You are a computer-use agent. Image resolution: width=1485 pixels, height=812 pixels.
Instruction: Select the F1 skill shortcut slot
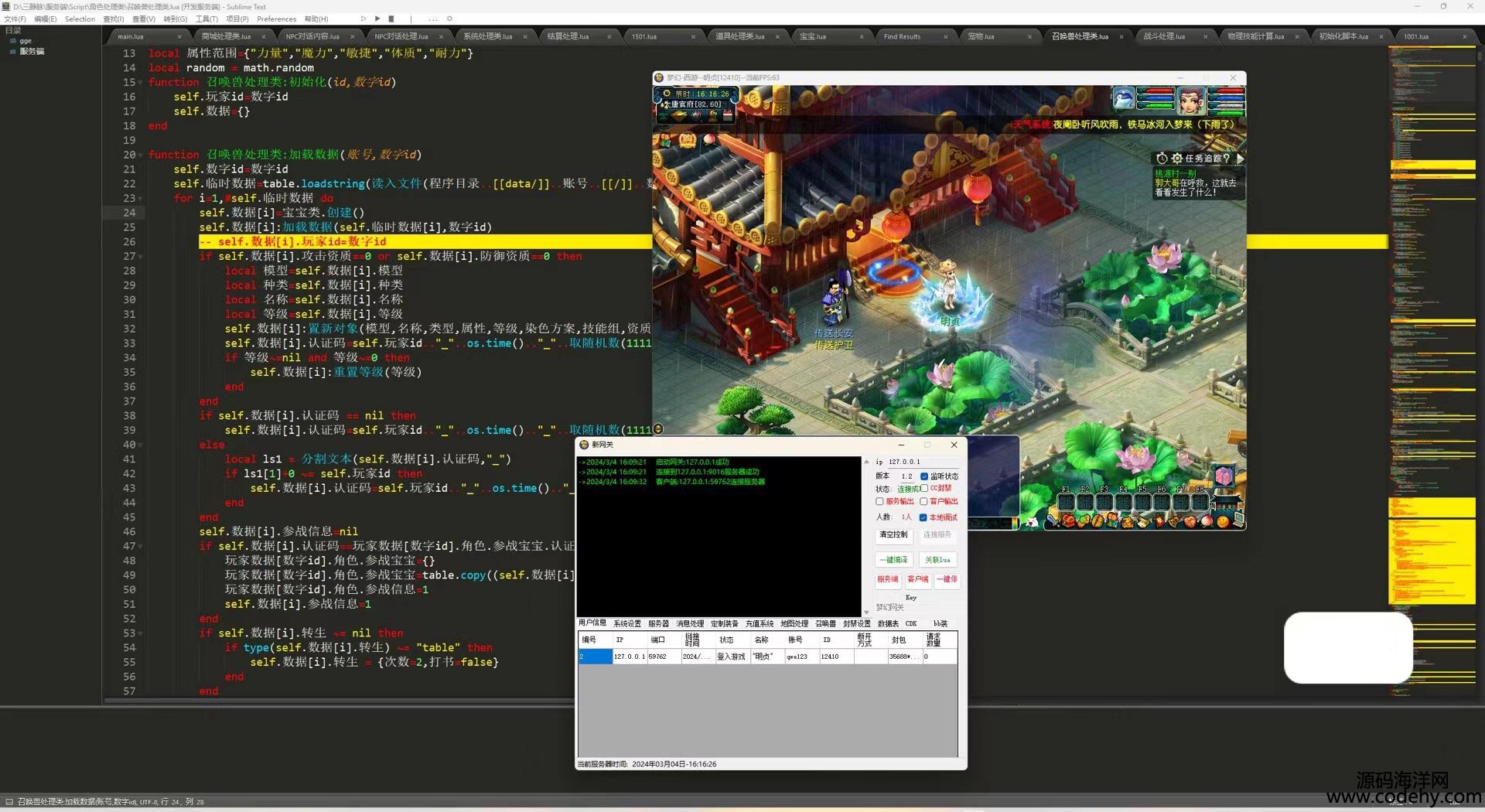pyautogui.click(x=1067, y=503)
